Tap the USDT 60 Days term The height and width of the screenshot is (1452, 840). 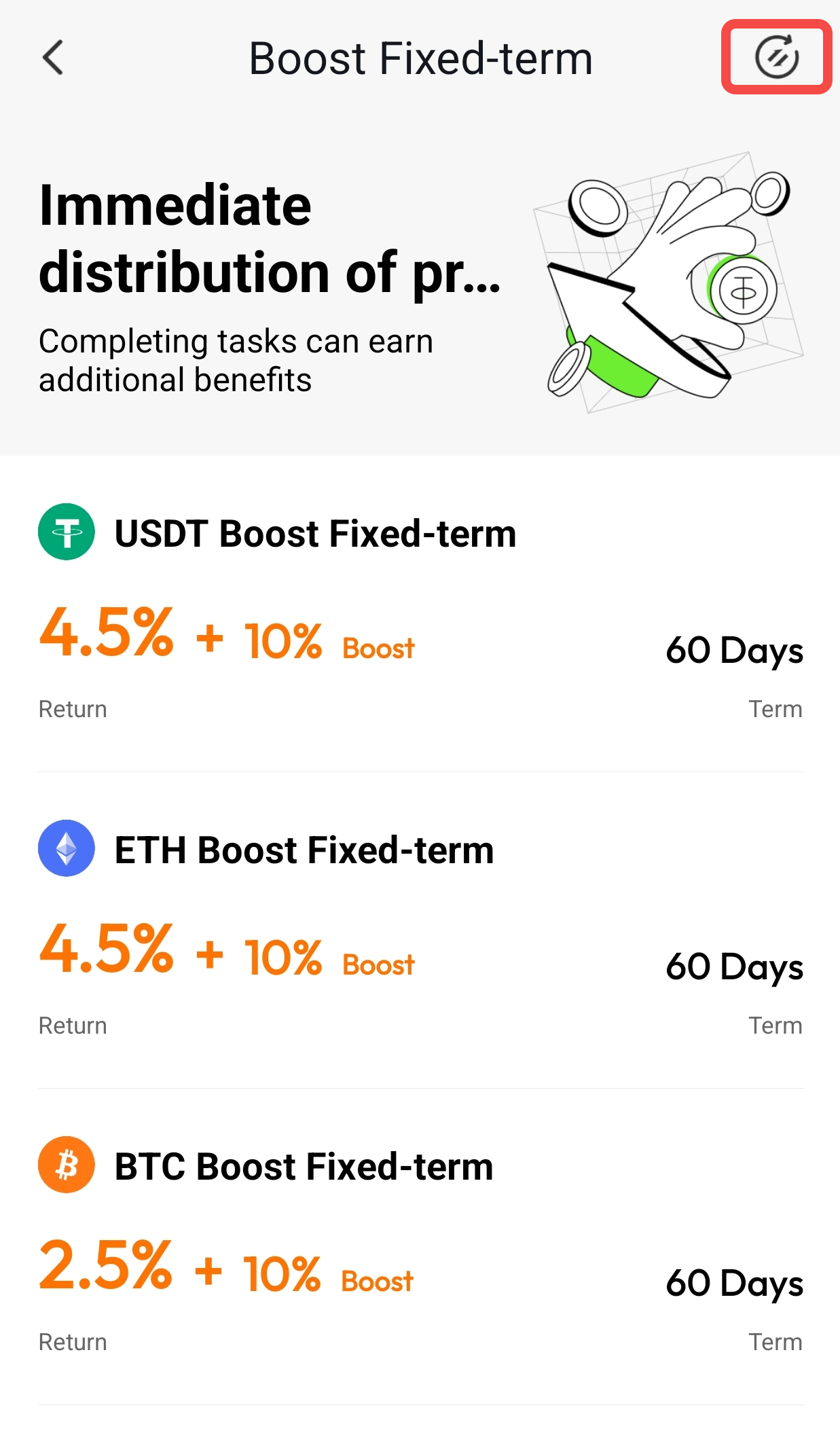(734, 651)
